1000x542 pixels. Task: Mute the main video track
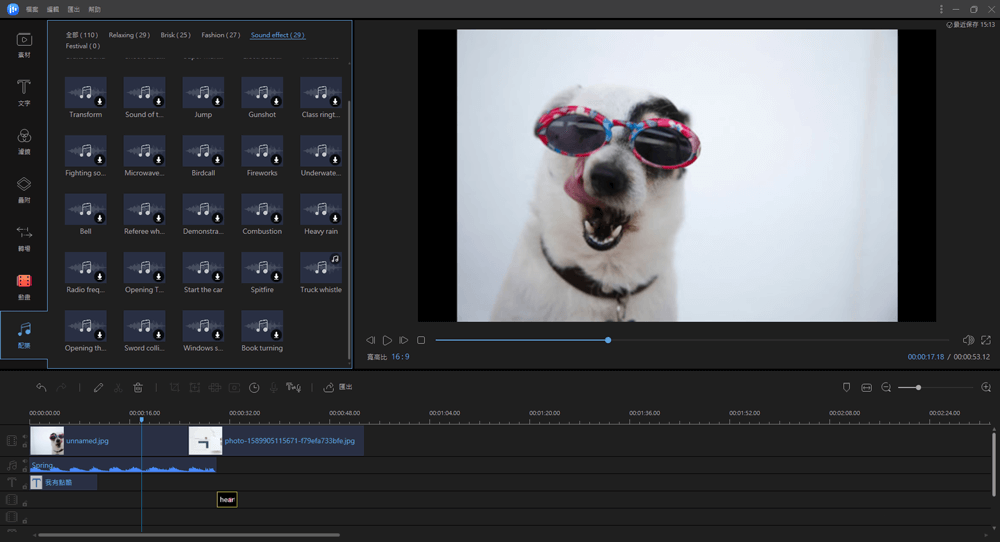tap(25, 437)
